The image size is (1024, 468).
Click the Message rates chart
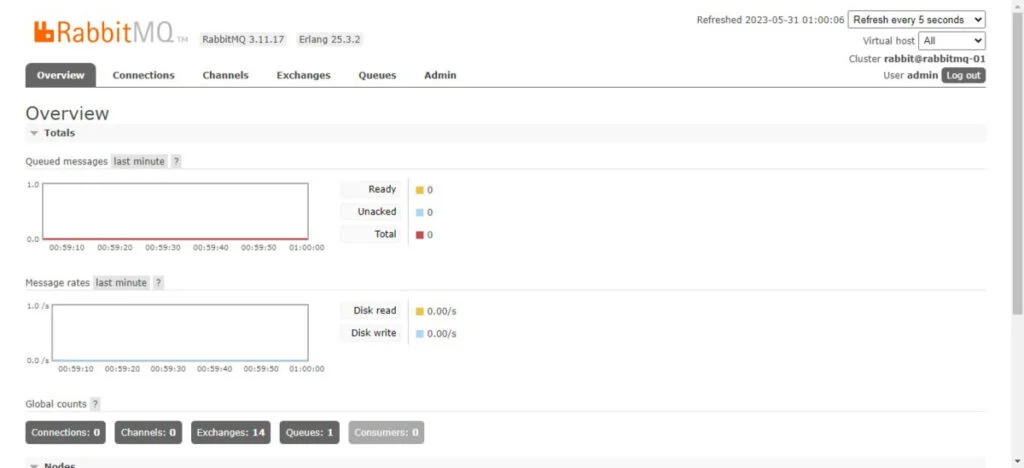click(180, 333)
